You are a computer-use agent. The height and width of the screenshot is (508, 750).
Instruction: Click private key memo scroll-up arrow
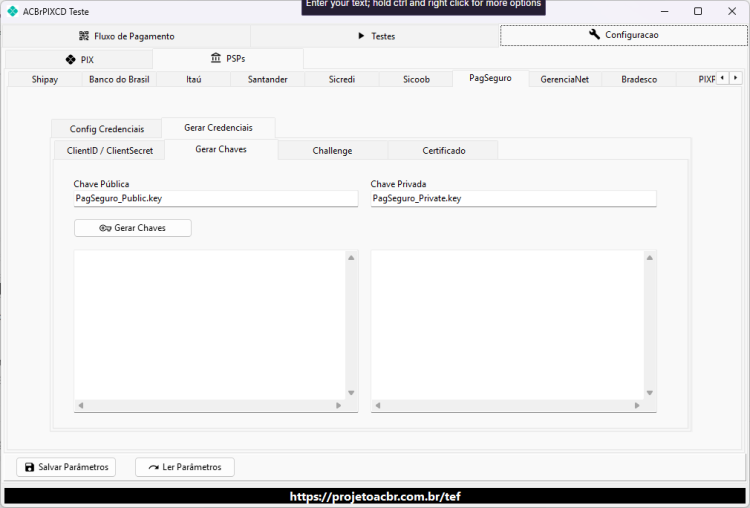[x=650, y=258]
